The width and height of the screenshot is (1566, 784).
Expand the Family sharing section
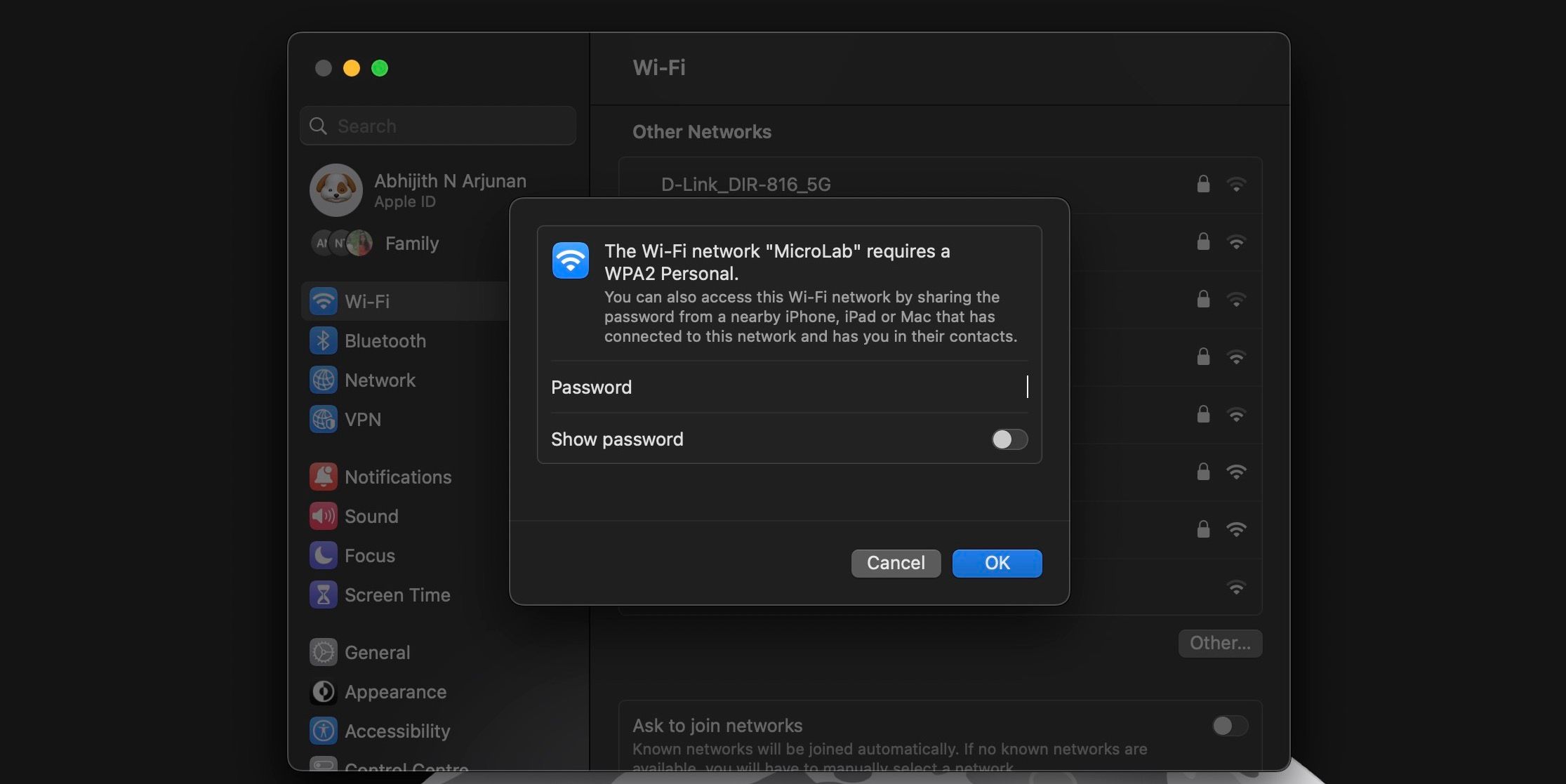(411, 243)
